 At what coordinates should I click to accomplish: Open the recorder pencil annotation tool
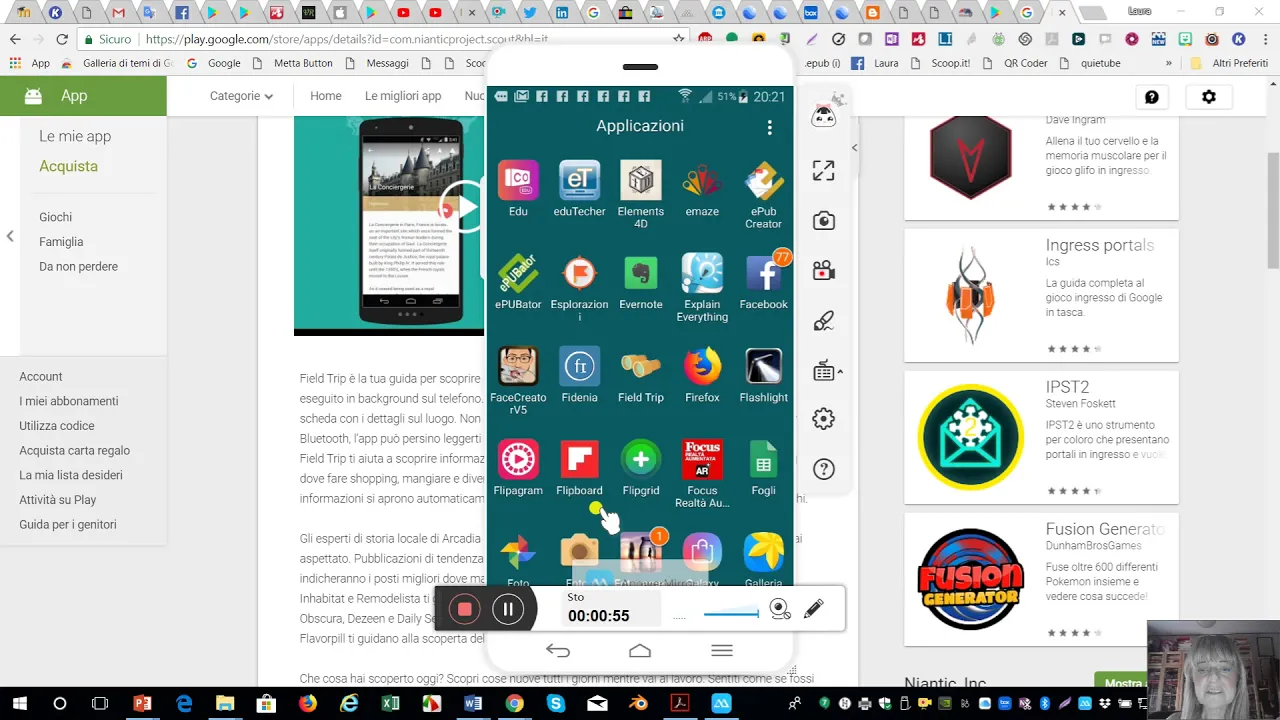click(x=814, y=608)
